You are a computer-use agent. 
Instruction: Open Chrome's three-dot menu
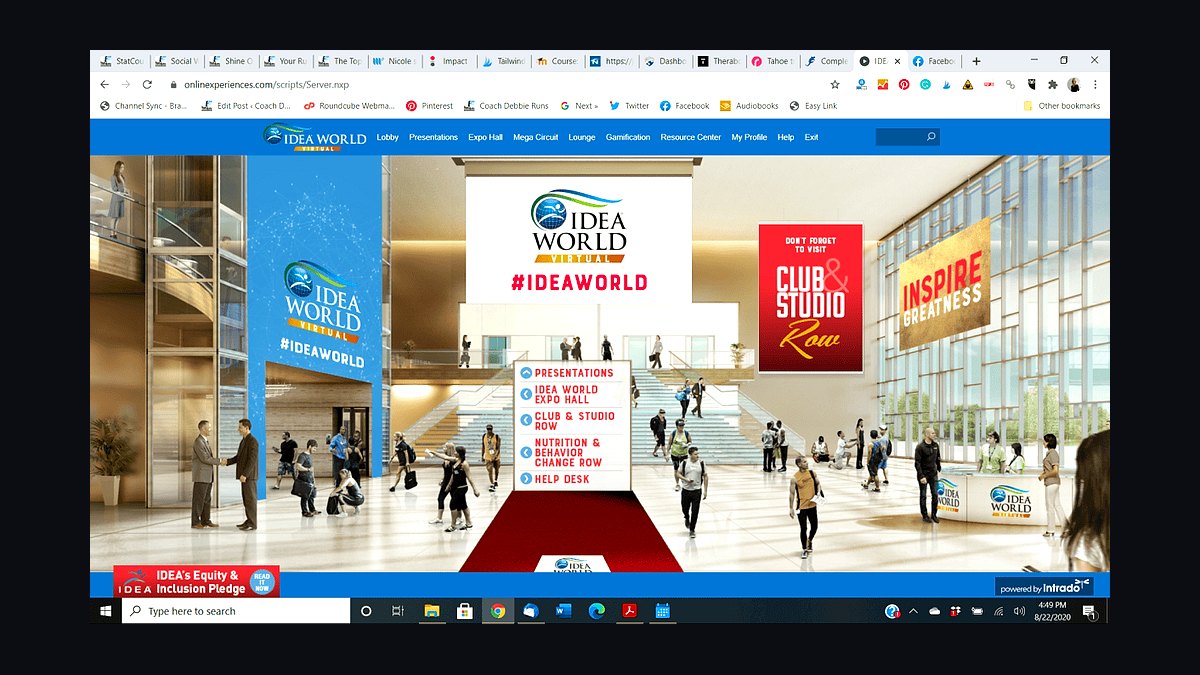(x=1095, y=85)
